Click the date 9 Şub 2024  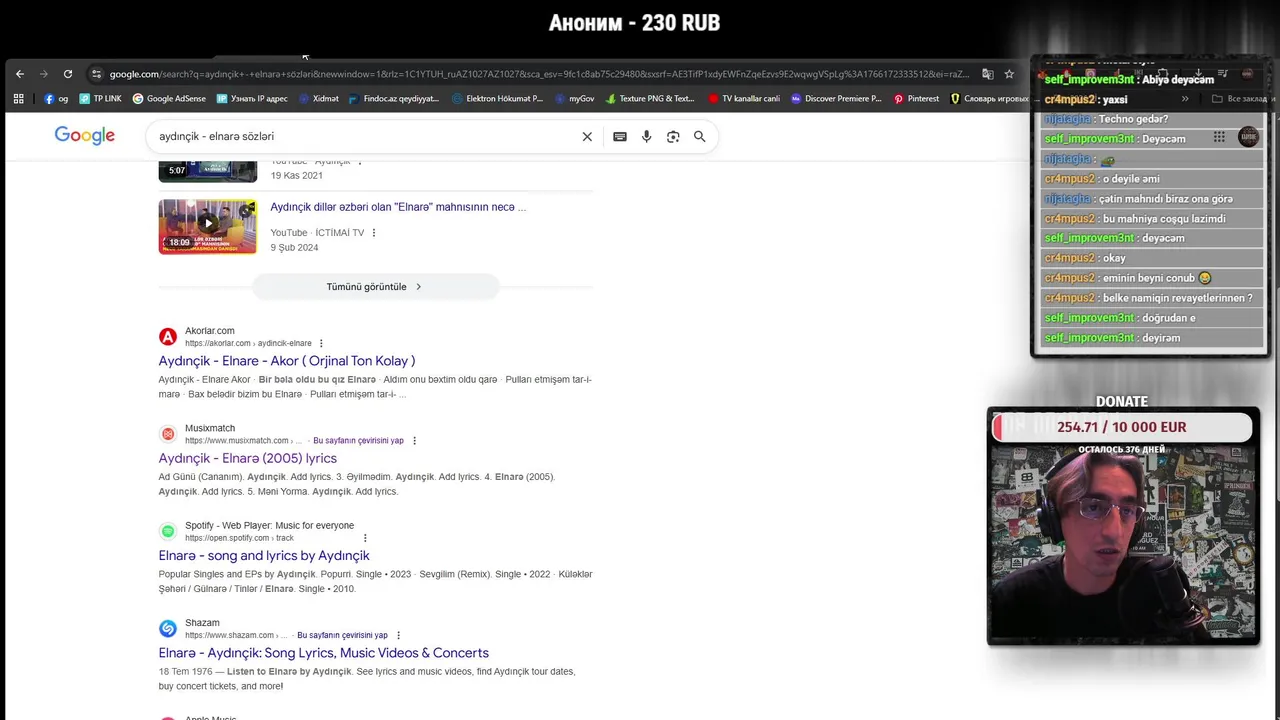click(x=294, y=248)
